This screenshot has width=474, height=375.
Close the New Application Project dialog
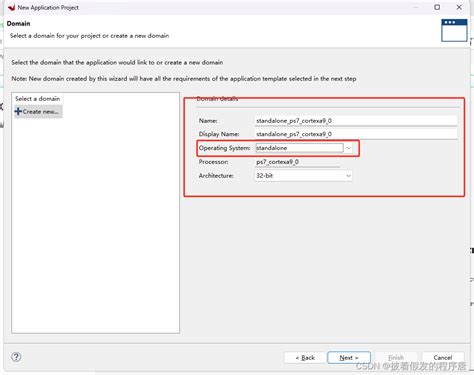(459, 7)
